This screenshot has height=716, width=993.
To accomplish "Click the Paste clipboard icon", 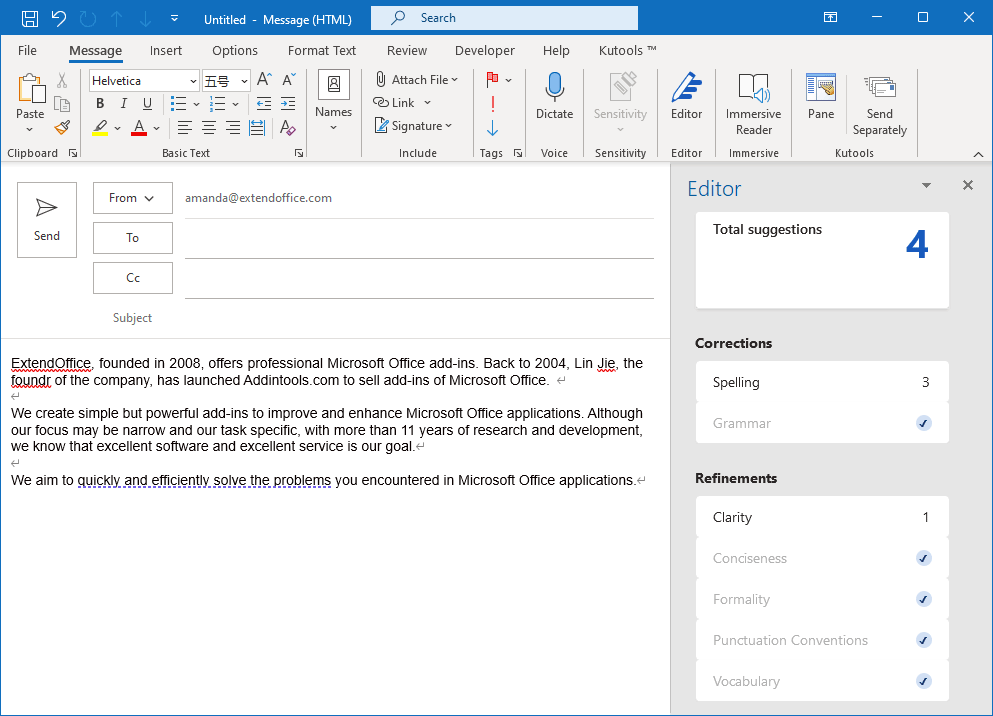I will pos(30,89).
